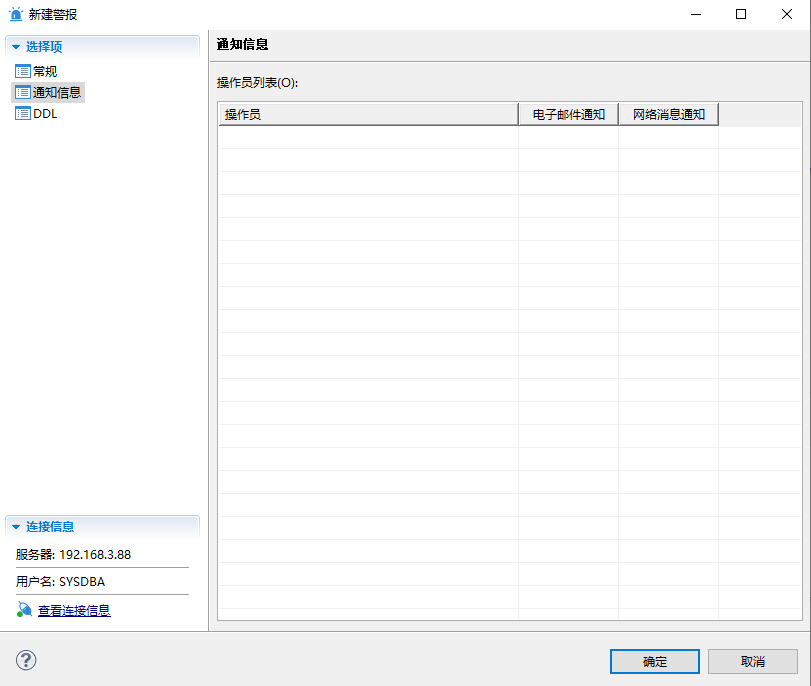Click the 选择项 section title

pyautogui.click(x=44, y=47)
